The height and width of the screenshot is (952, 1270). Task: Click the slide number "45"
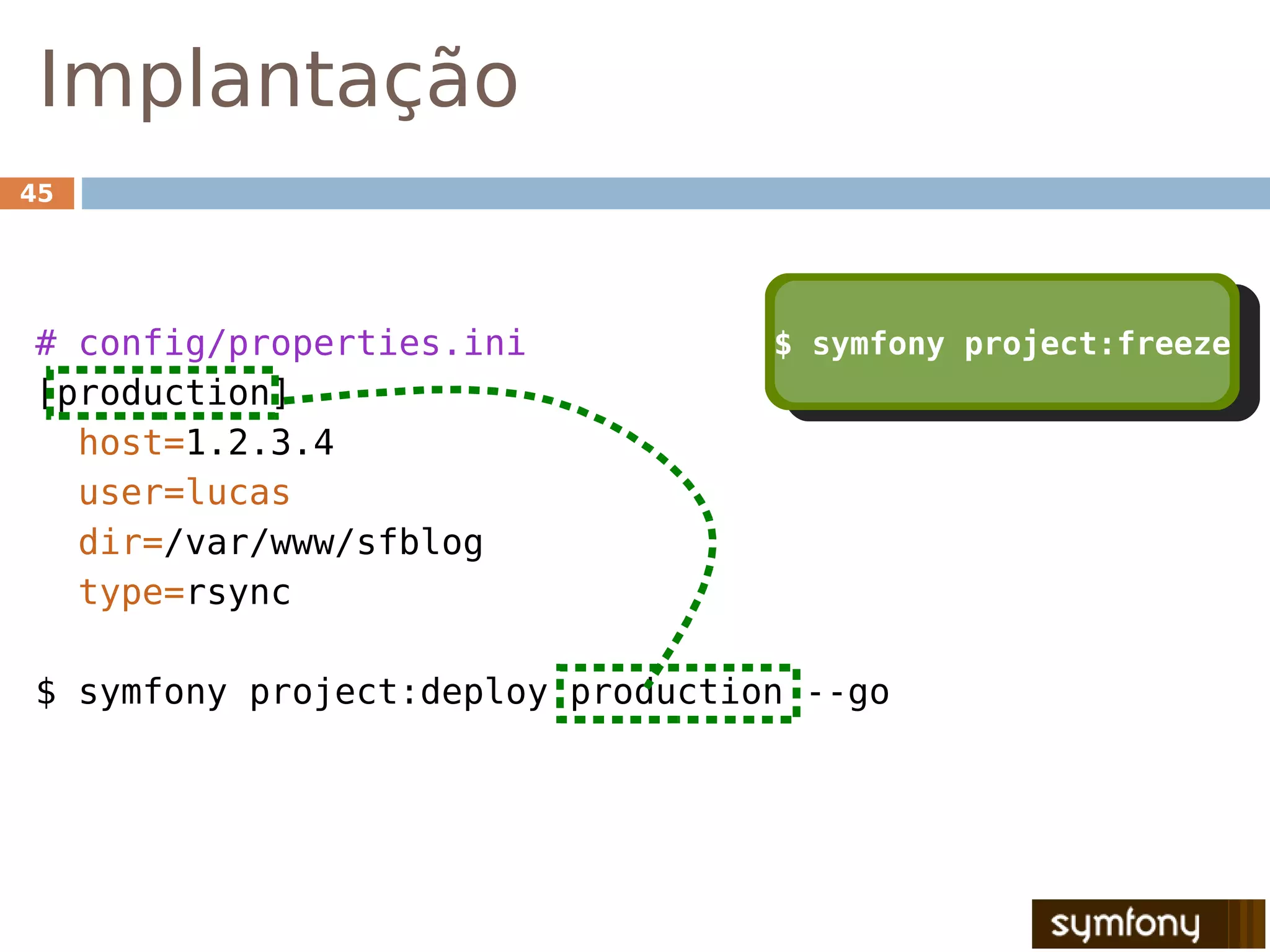[x=37, y=193]
